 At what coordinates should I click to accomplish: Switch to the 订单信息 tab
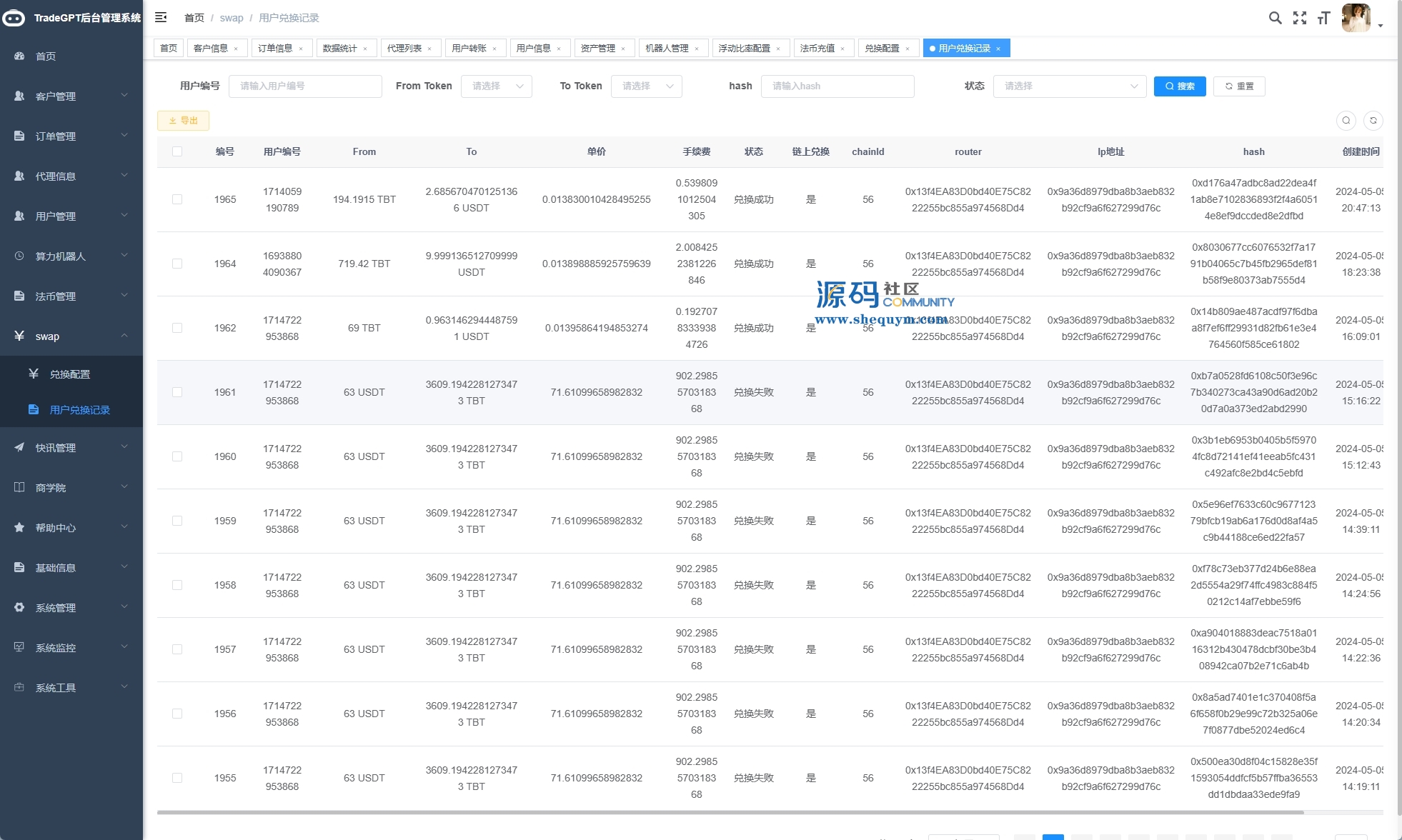275,48
